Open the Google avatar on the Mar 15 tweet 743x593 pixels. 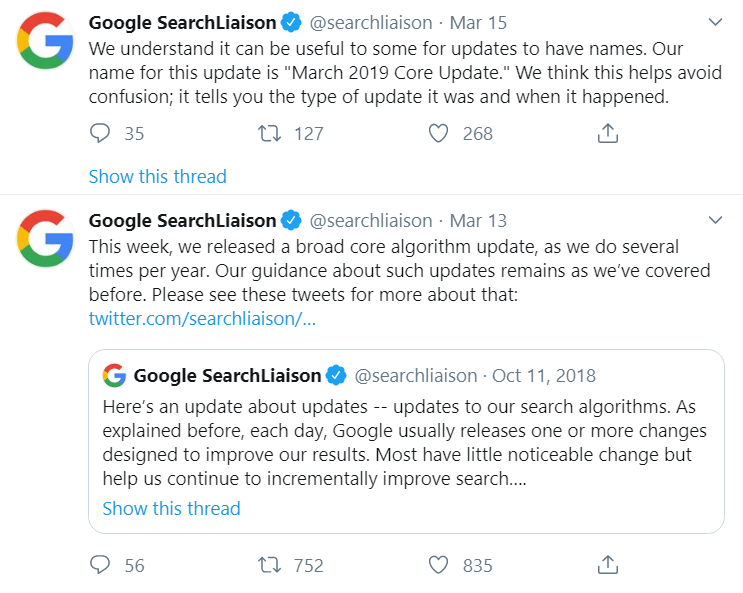click(x=45, y=41)
